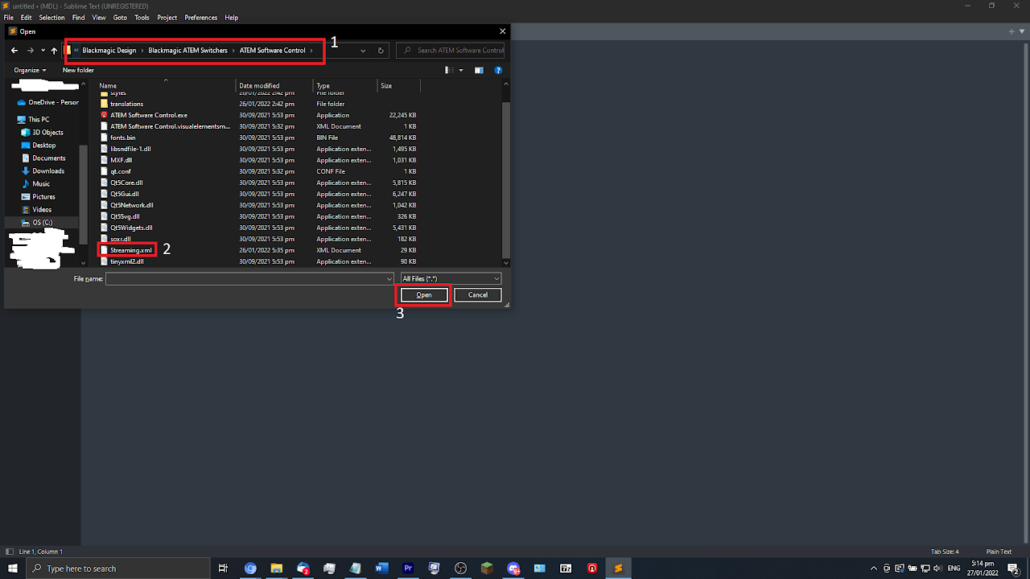This screenshot has width=1030, height=579.
Task: Expand the Organize dropdown
Action: tap(30, 70)
